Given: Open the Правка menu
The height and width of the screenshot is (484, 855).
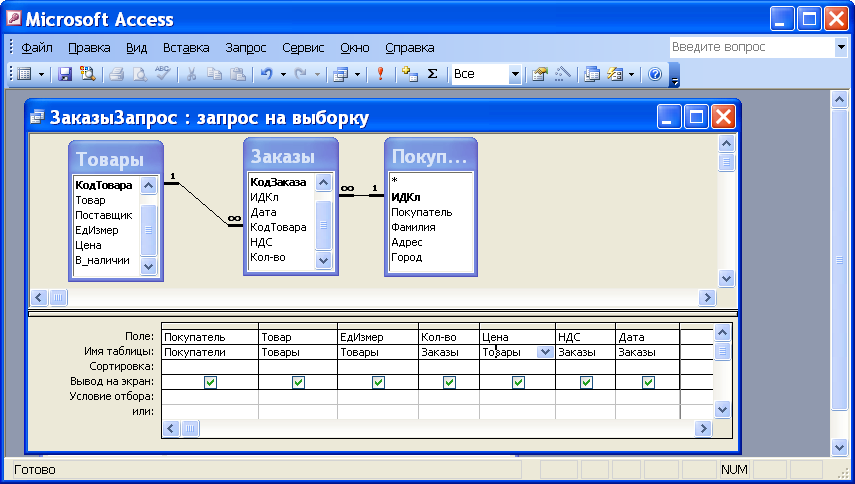Looking at the screenshot, I should (89, 48).
